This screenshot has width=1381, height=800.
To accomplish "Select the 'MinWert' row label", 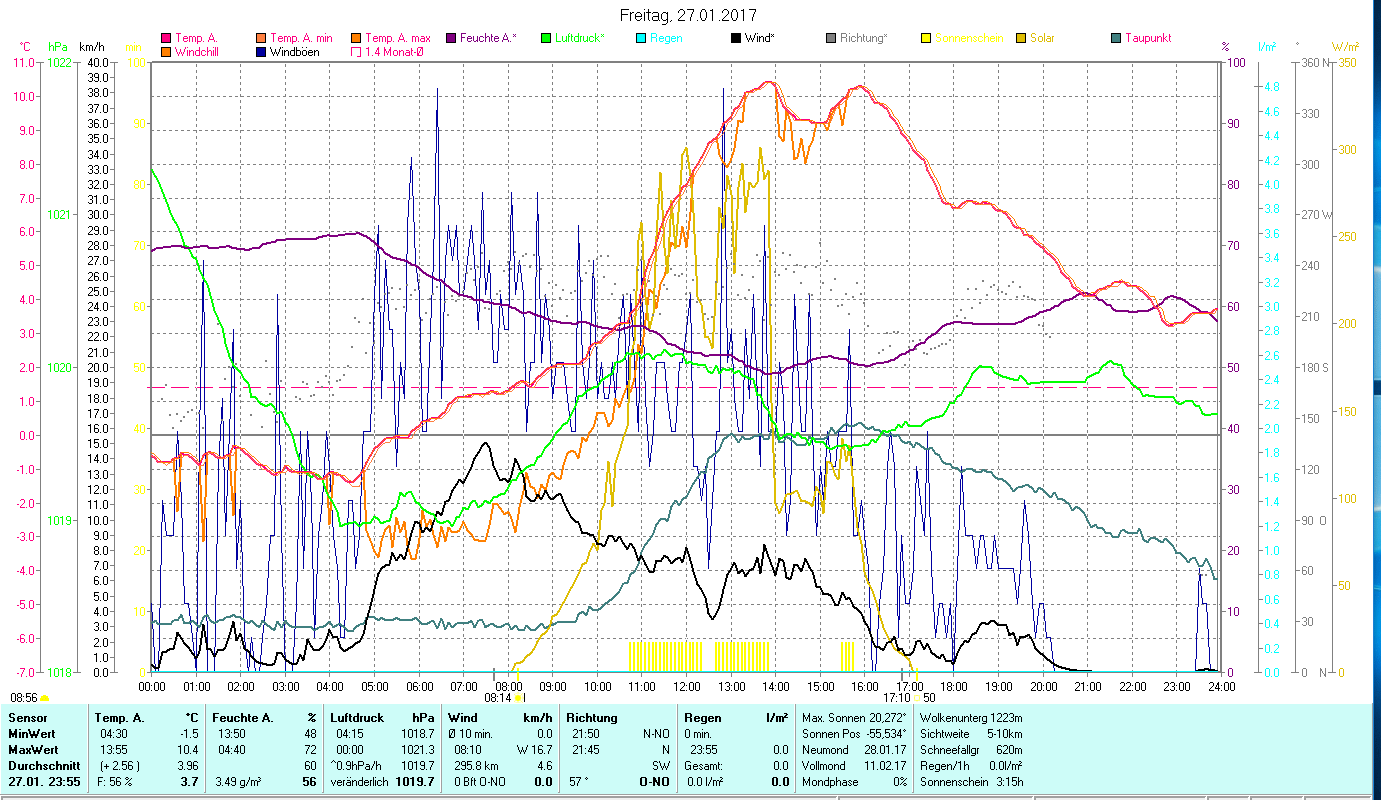I will (x=30, y=735).
